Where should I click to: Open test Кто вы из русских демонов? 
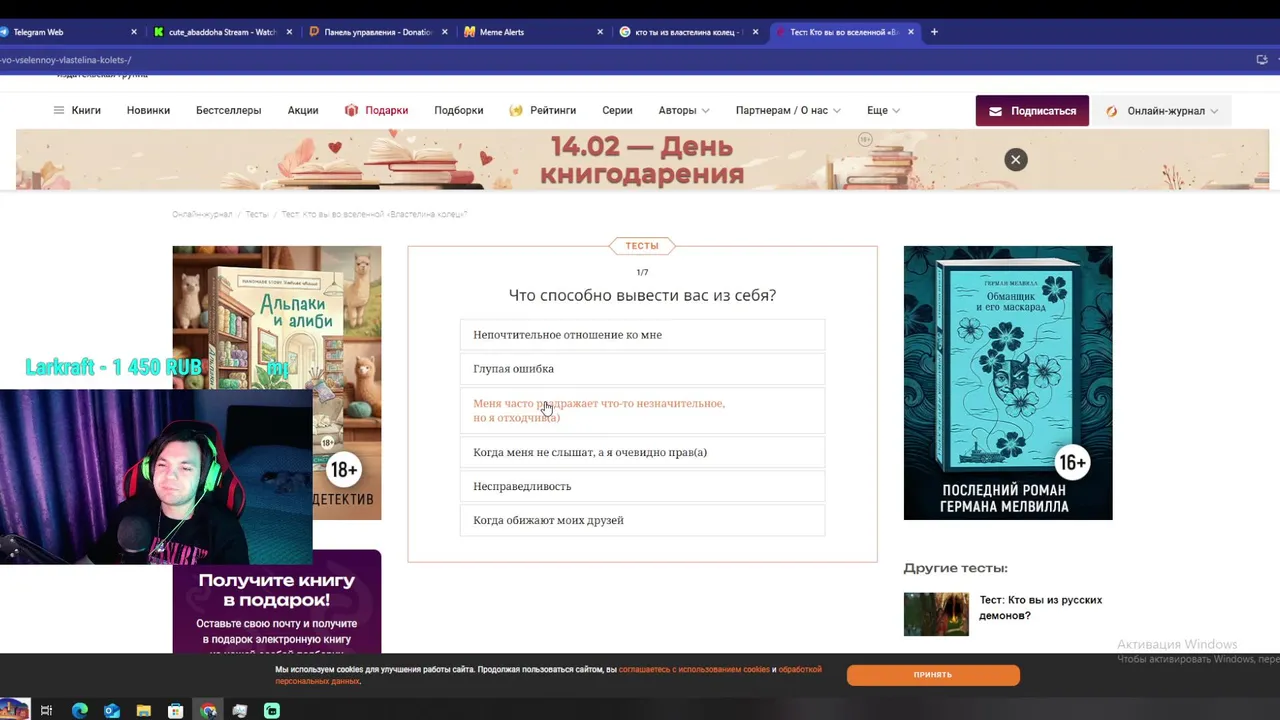[x=1040, y=608]
